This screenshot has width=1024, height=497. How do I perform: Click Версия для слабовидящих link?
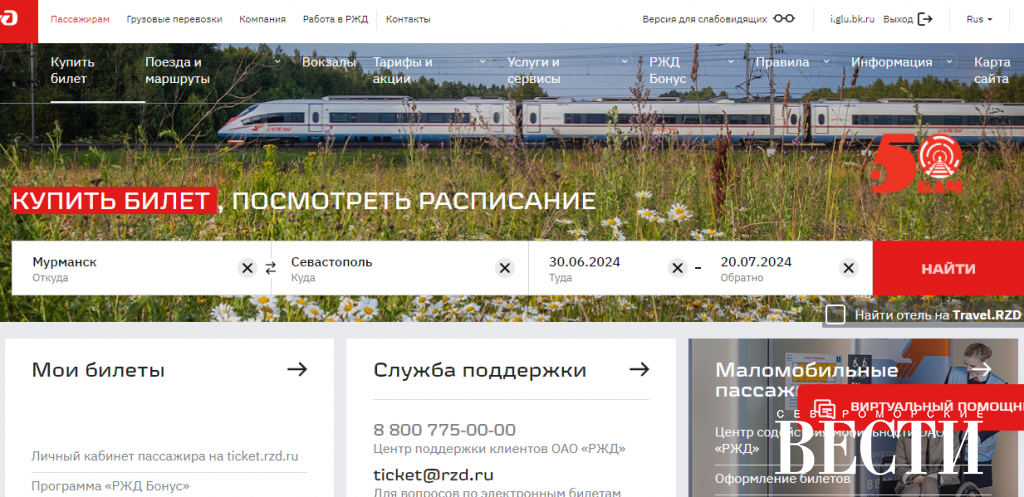tap(705, 19)
